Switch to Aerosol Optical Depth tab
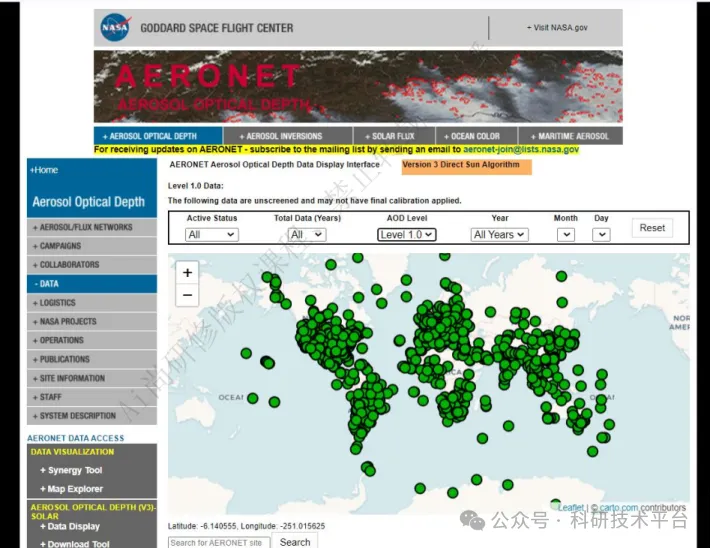The image size is (711, 548). 158,136
